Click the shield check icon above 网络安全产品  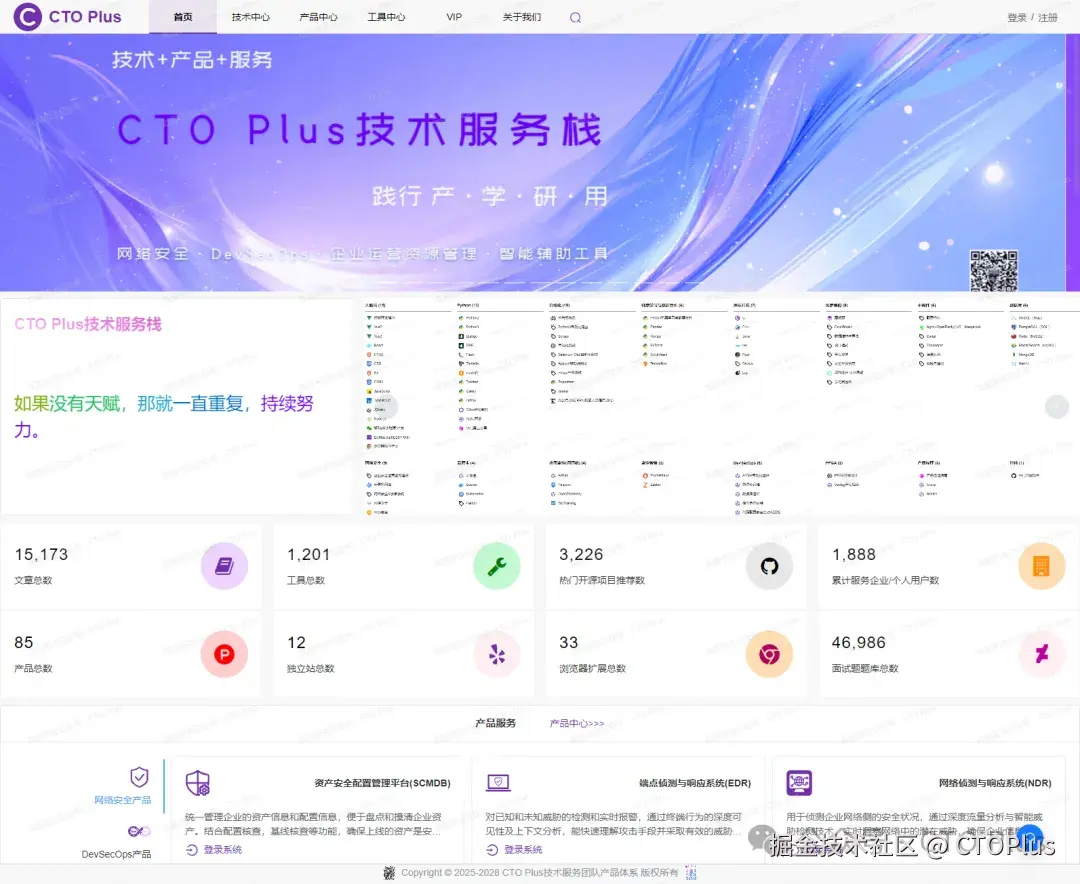click(x=139, y=777)
